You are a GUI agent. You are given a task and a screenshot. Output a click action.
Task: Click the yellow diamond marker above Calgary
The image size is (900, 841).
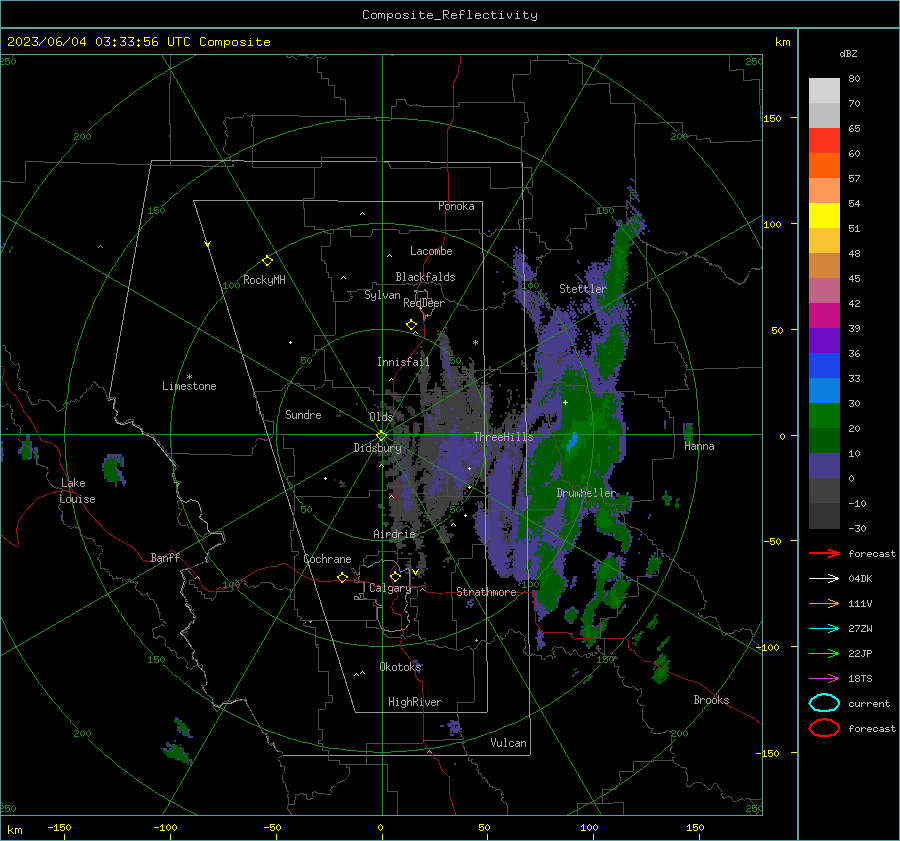pos(395,576)
